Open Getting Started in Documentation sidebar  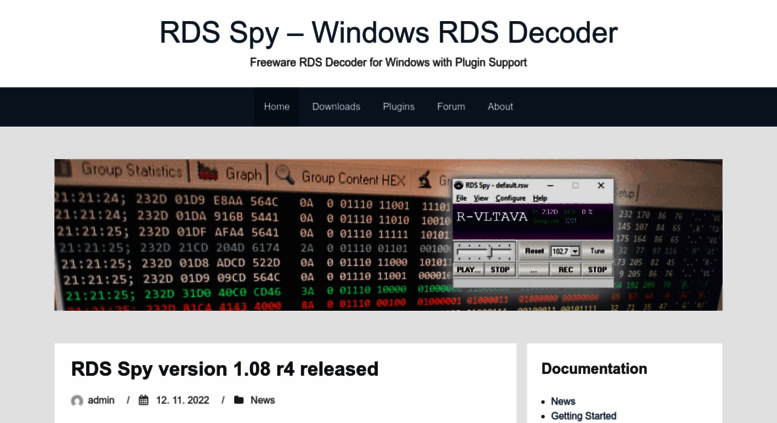pyautogui.click(x=584, y=416)
